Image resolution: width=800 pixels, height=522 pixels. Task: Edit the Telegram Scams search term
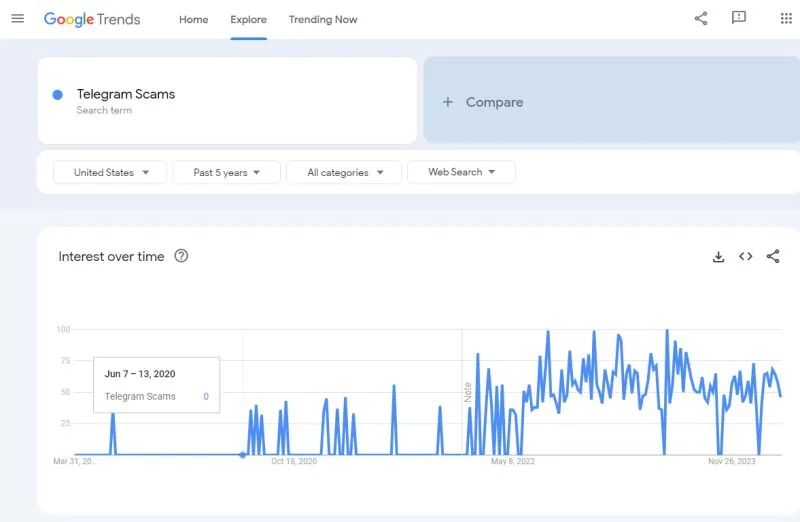point(227,101)
